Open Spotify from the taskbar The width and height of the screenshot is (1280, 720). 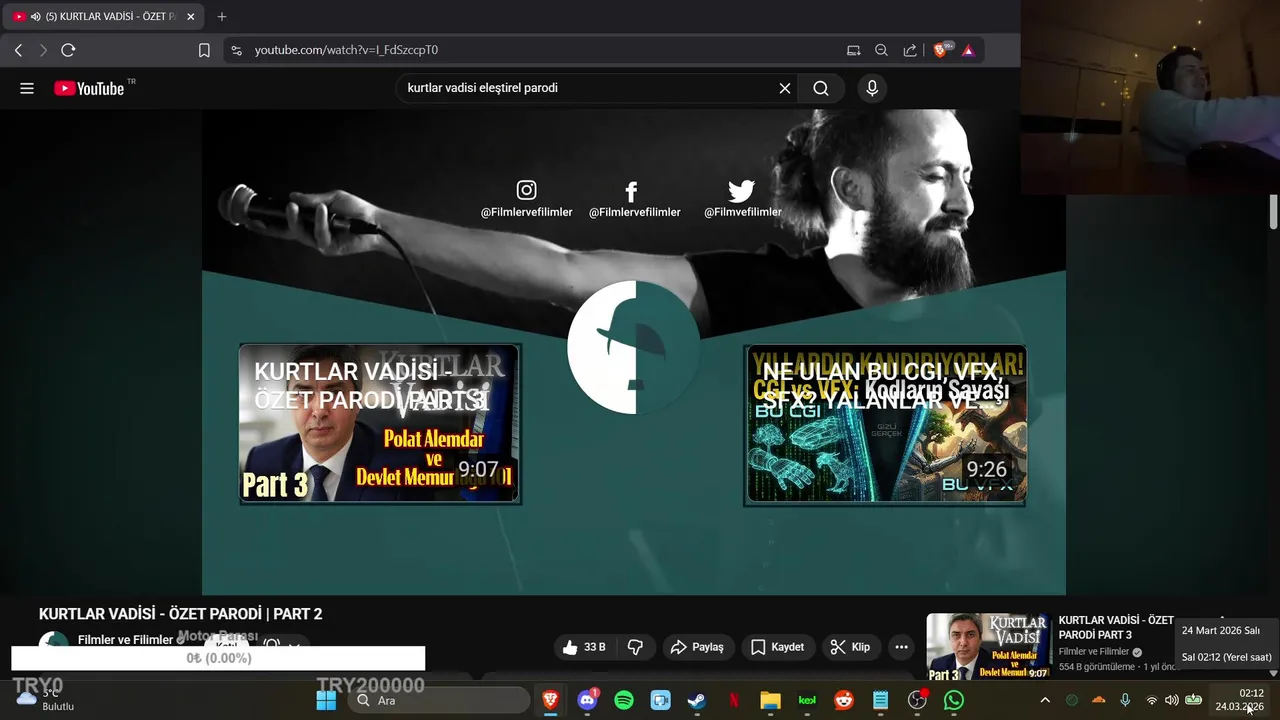point(624,700)
